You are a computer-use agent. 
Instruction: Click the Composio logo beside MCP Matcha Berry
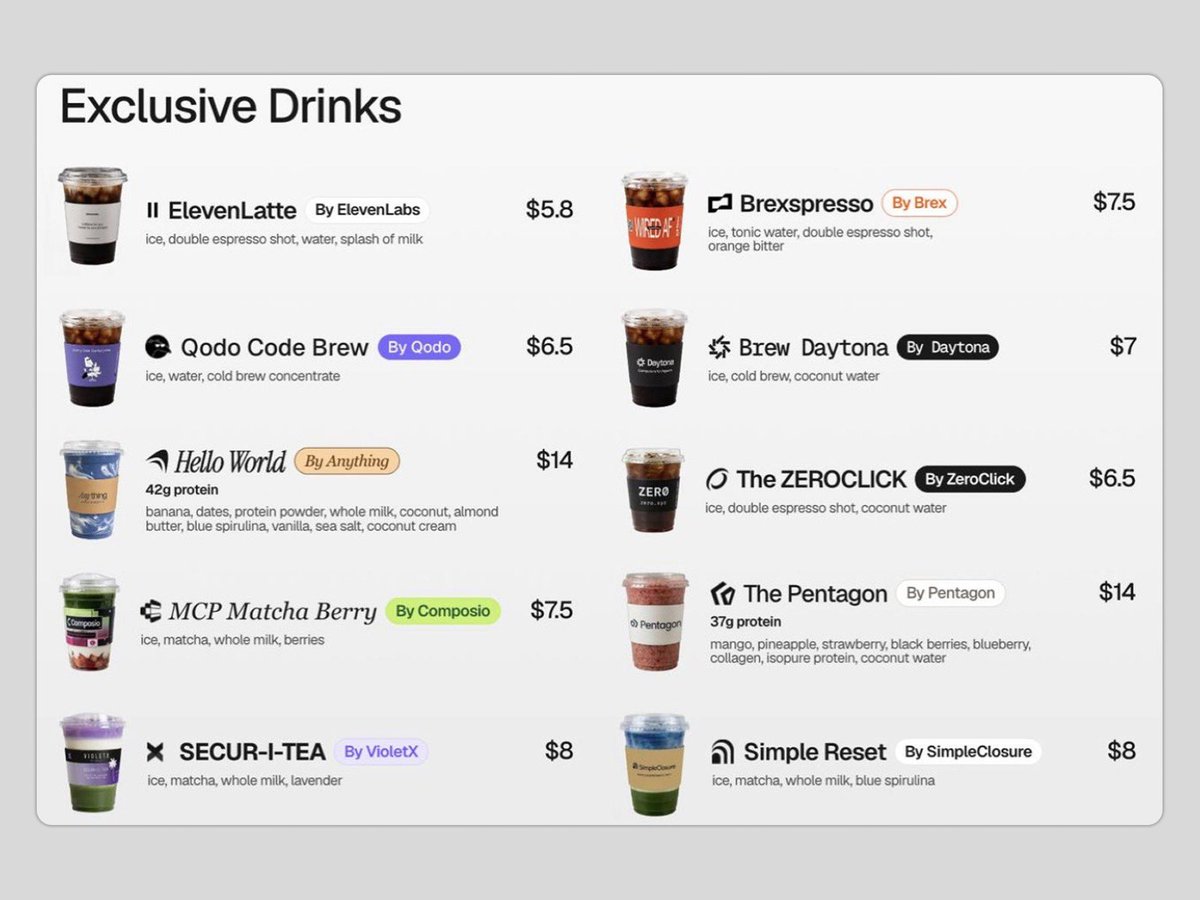point(150,611)
